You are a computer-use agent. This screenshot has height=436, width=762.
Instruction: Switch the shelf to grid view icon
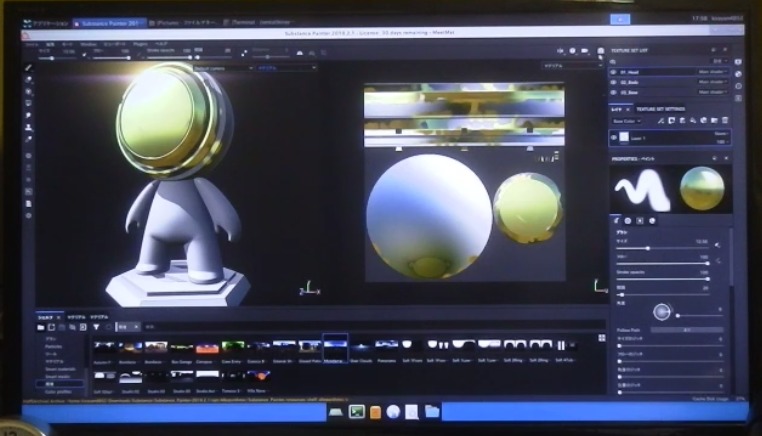pos(602,338)
